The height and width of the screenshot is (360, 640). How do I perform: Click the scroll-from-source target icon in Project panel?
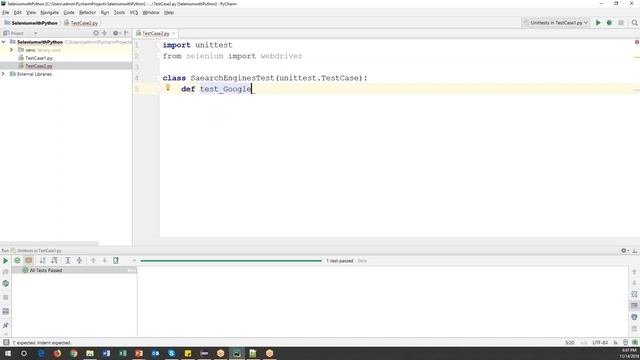coord(96,33)
